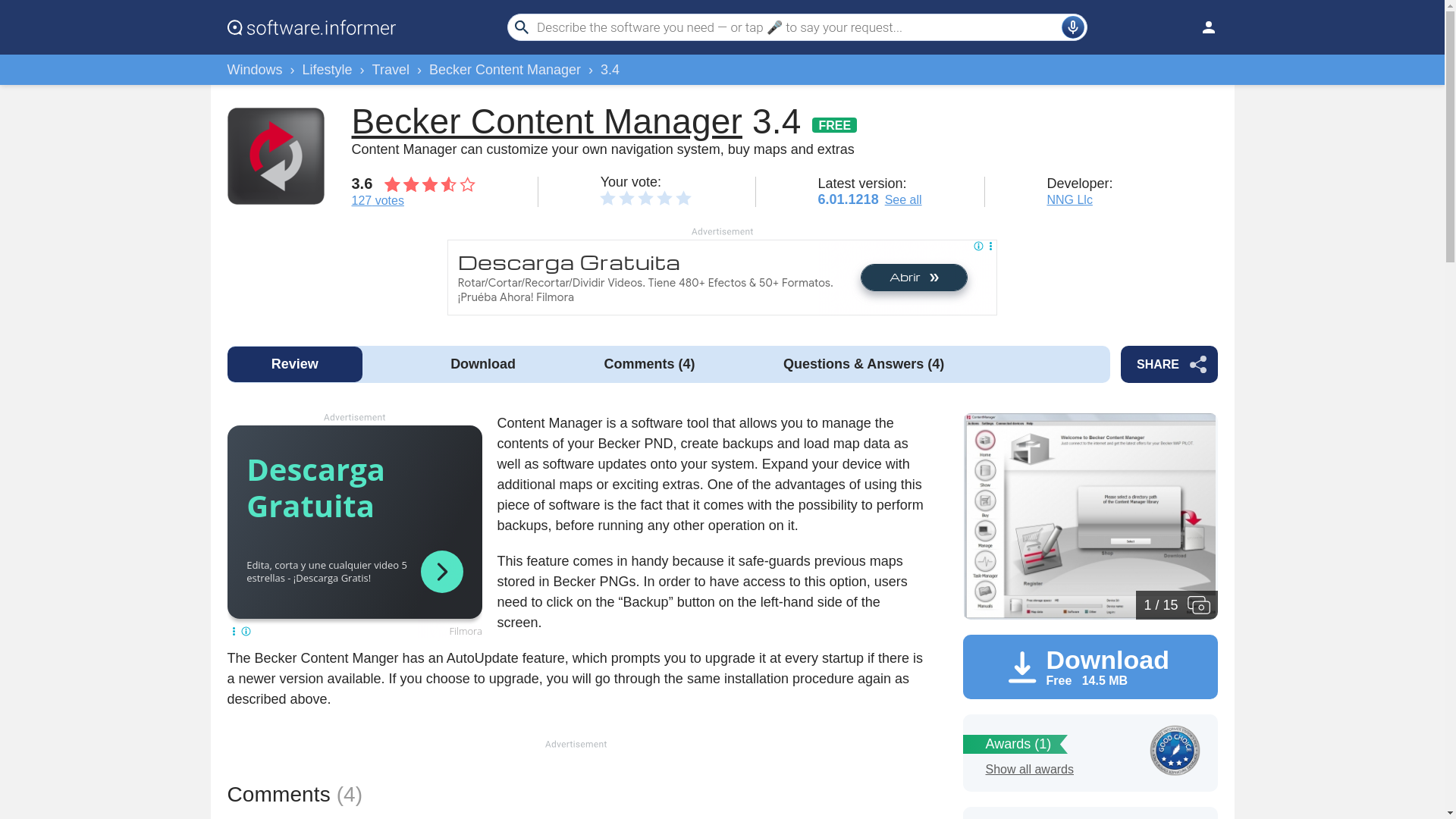The height and width of the screenshot is (819, 1456).
Task: Click the SHARE button
Action: (1169, 364)
